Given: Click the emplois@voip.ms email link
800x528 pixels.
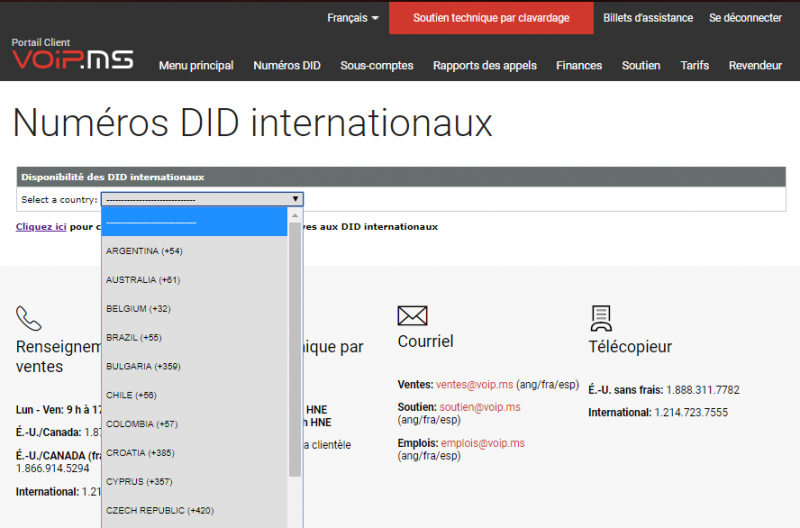Looking at the screenshot, I should (483, 443).
